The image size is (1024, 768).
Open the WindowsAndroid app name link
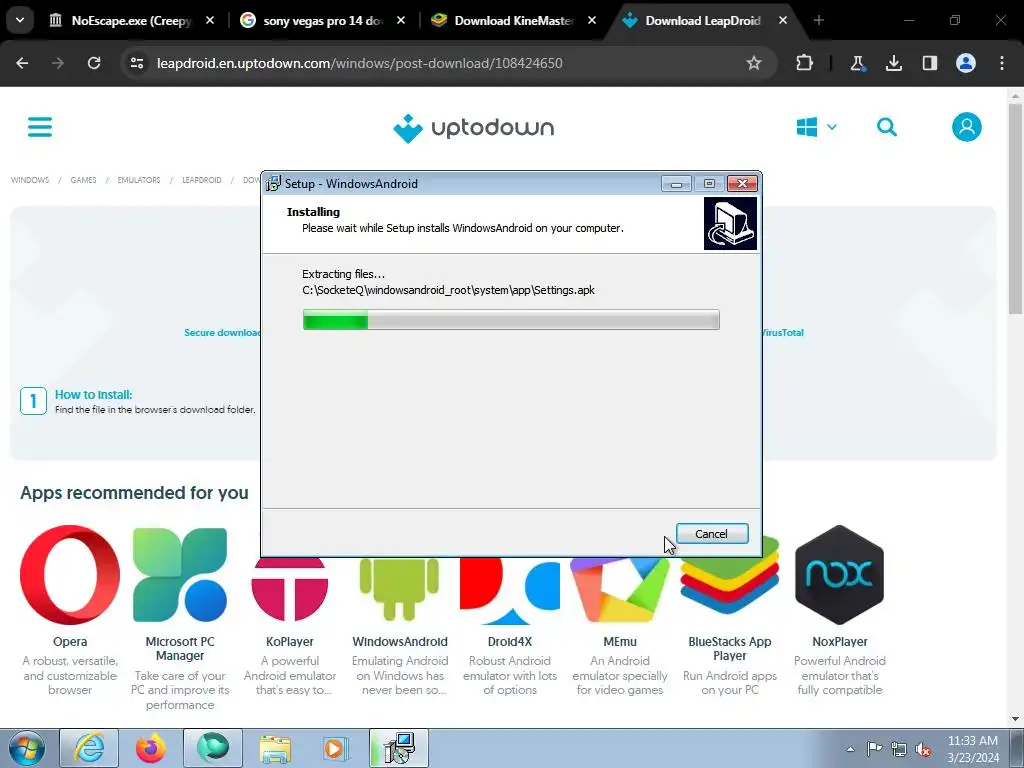(400, 642)
